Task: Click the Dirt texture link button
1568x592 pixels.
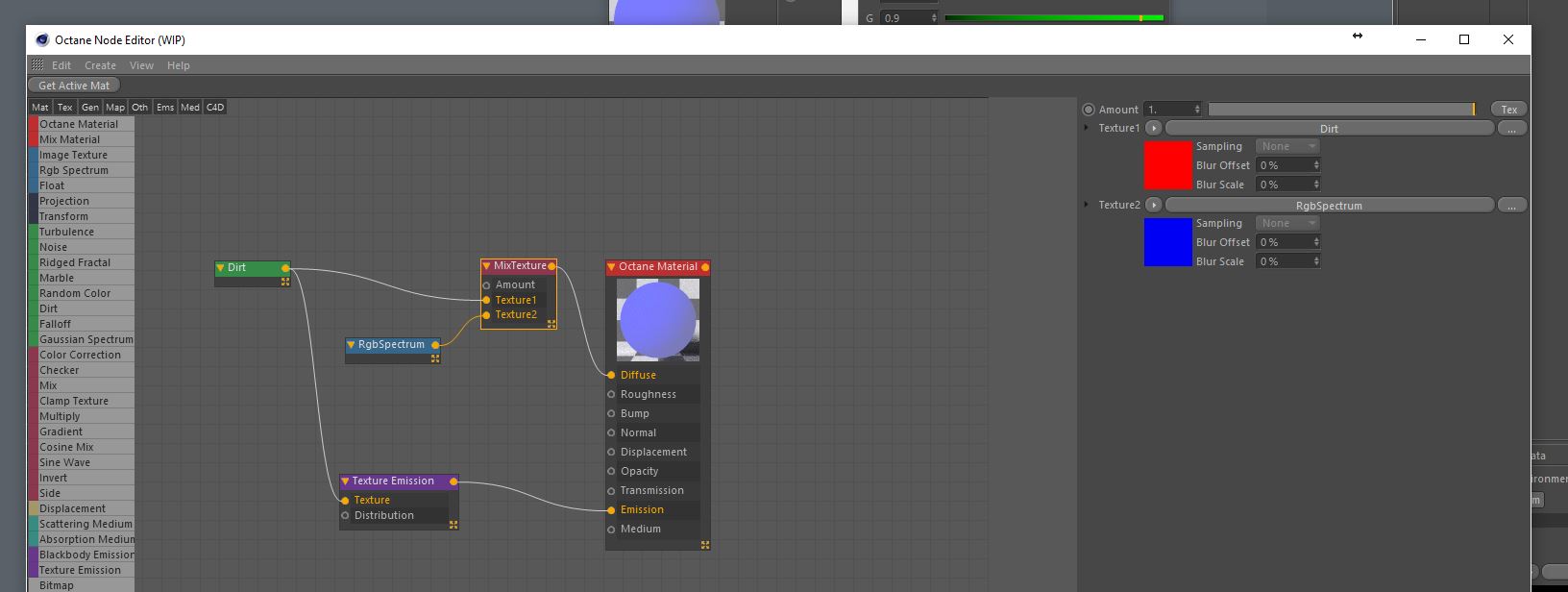Action: point(1329,128)
